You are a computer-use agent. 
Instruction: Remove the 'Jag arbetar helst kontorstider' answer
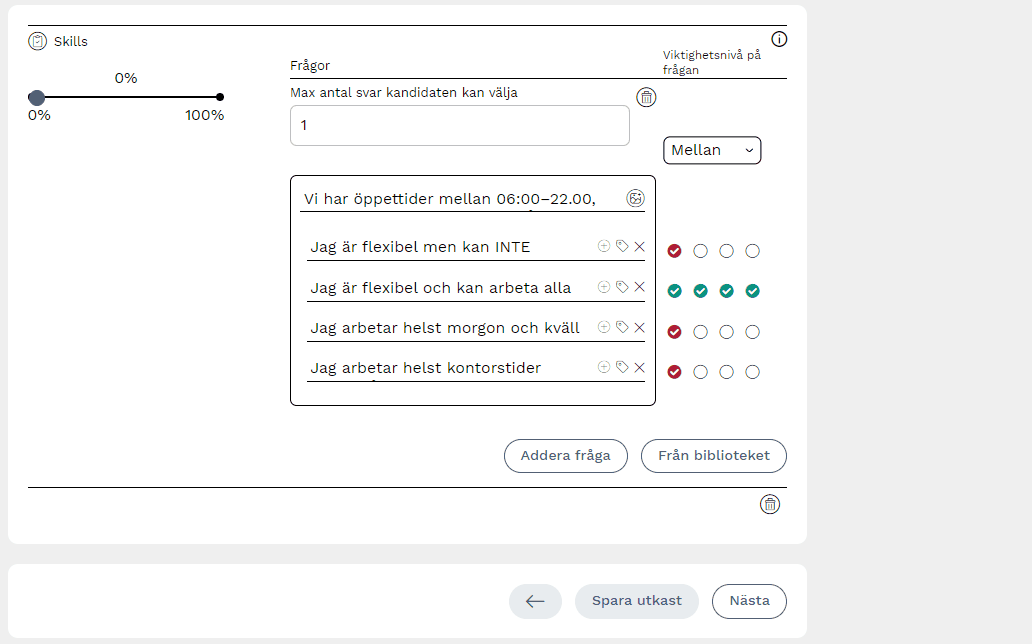pos(640,367)
